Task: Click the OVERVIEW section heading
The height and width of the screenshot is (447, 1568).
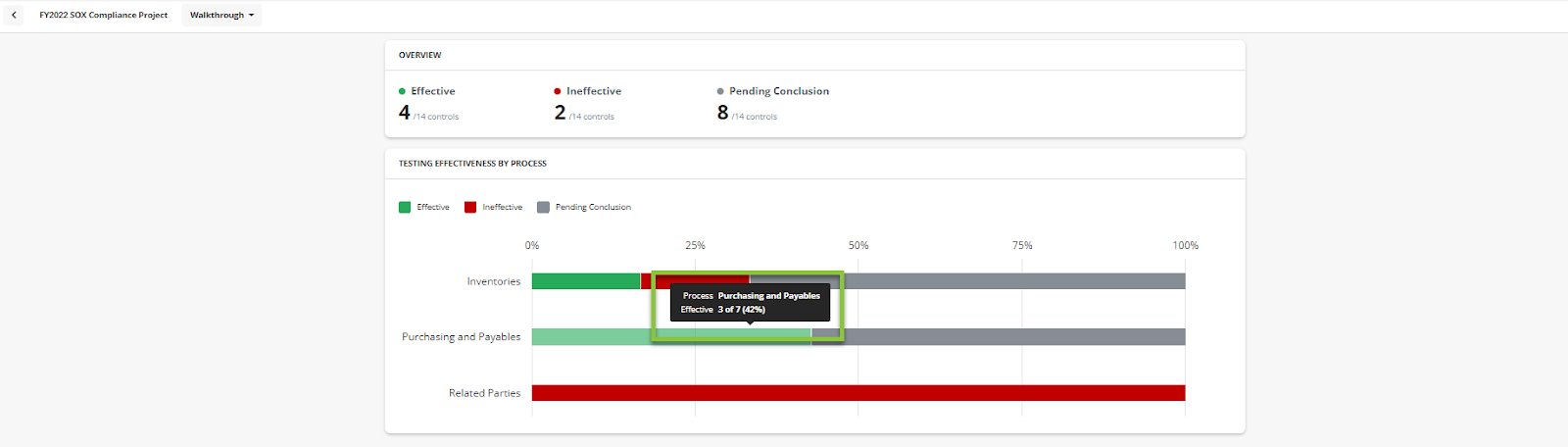Action: 419,55
